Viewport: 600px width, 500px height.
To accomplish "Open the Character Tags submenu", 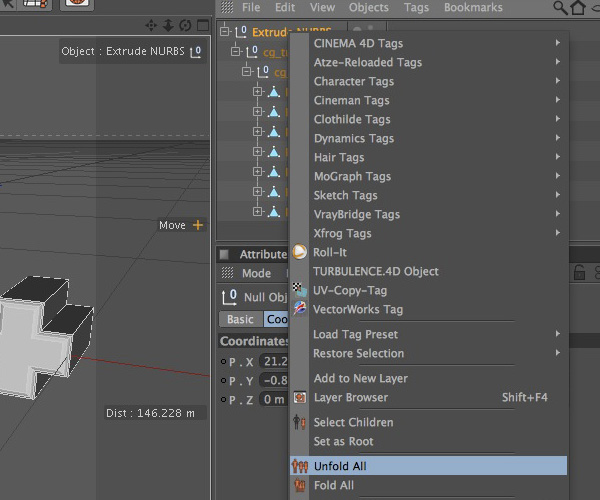I will pos(429,81).
